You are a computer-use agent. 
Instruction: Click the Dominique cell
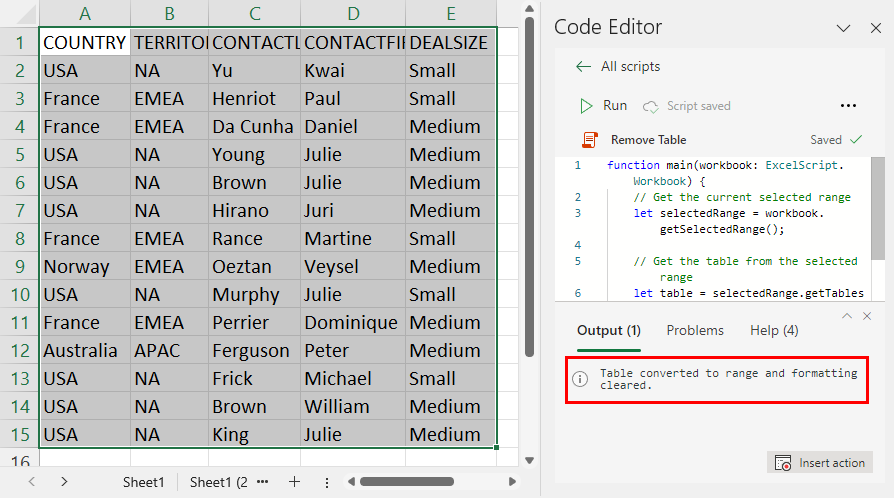pyautogui.click(x=353, y=322)
